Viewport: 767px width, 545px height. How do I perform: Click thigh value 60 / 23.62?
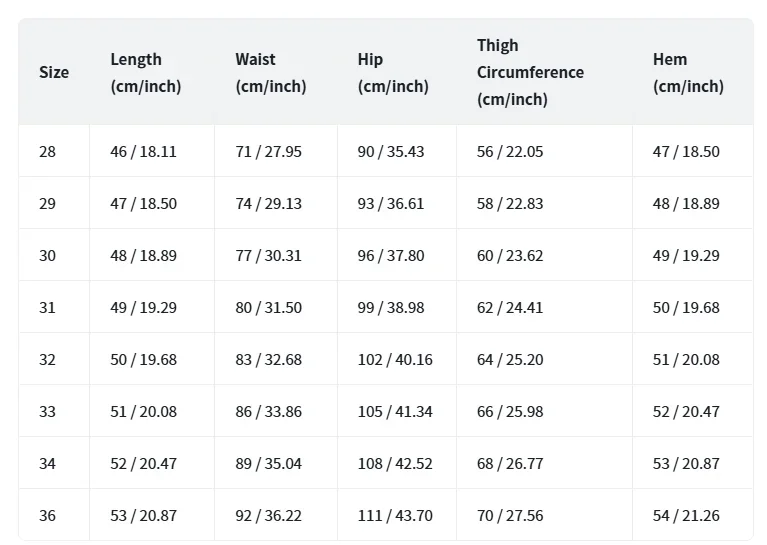510,256
